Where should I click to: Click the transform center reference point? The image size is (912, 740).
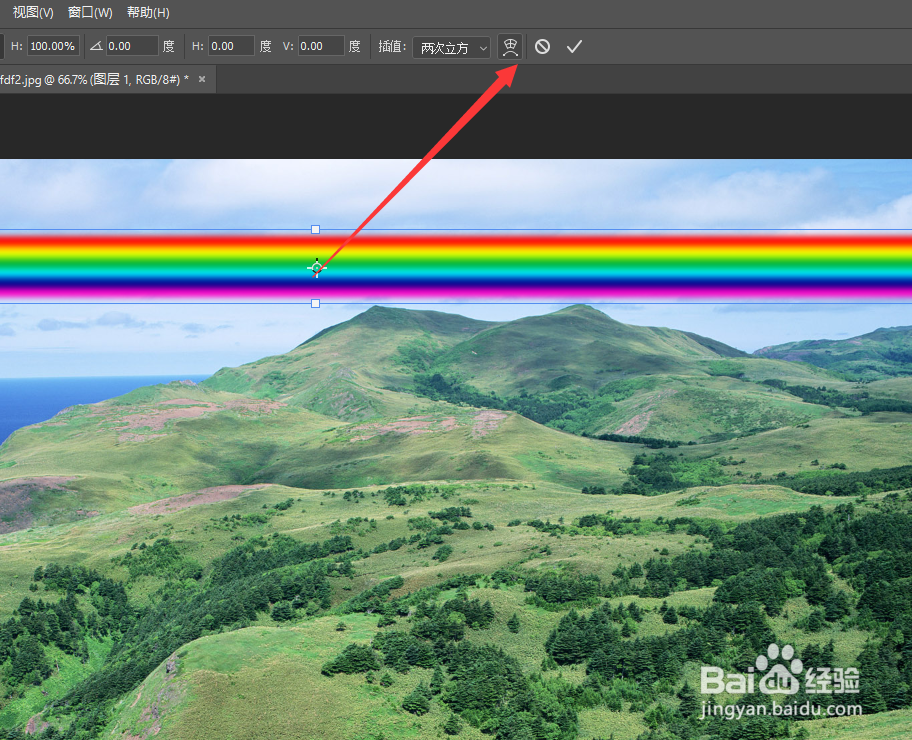coord(316,268)
